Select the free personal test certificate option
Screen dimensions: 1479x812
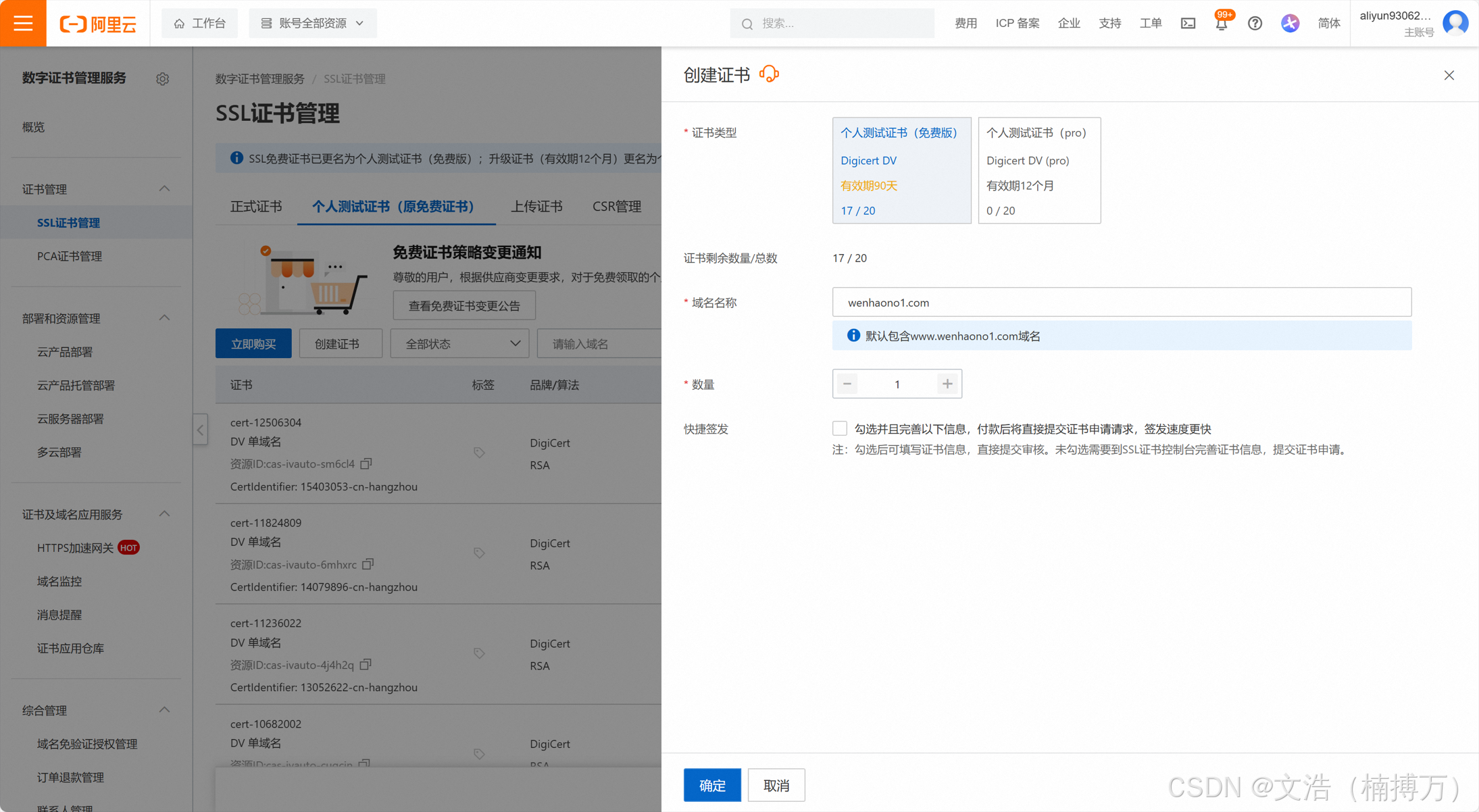901,170
